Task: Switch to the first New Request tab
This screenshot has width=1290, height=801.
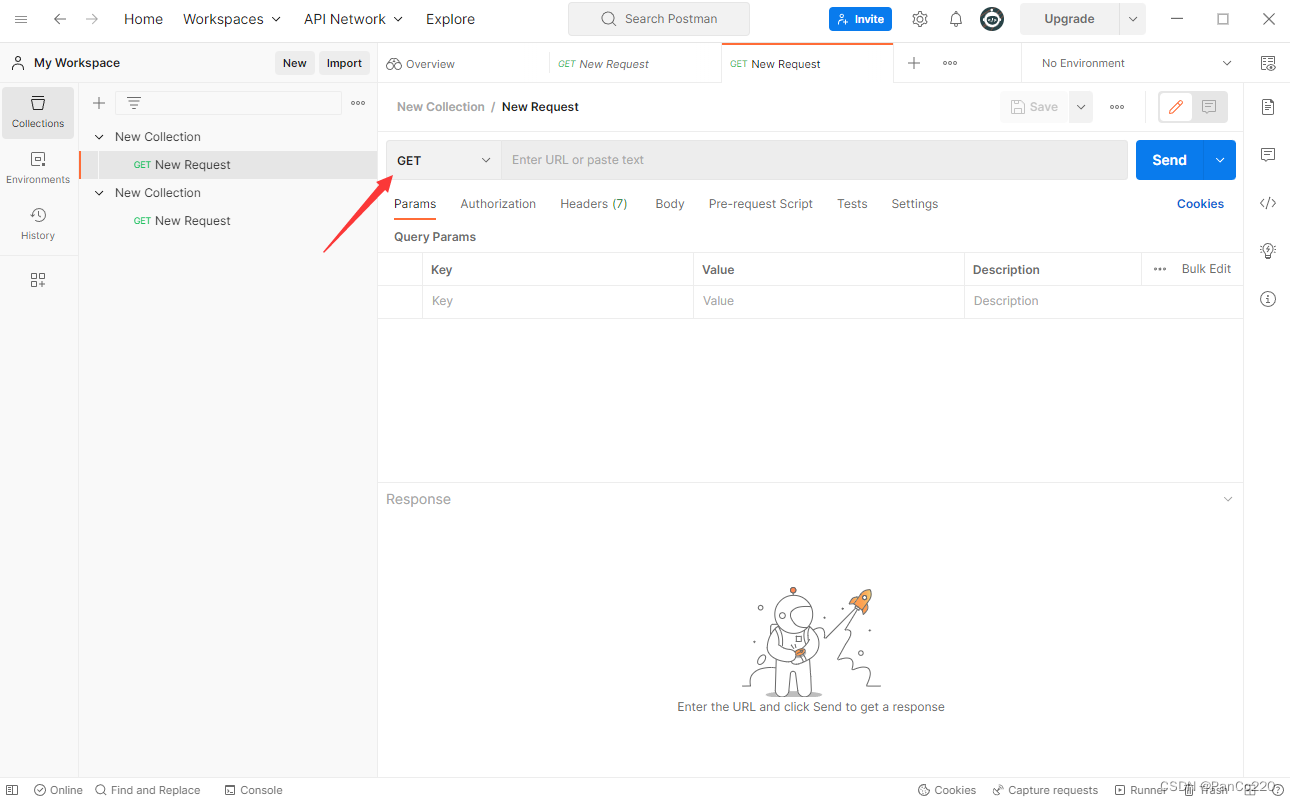Action: click(604, 63)
